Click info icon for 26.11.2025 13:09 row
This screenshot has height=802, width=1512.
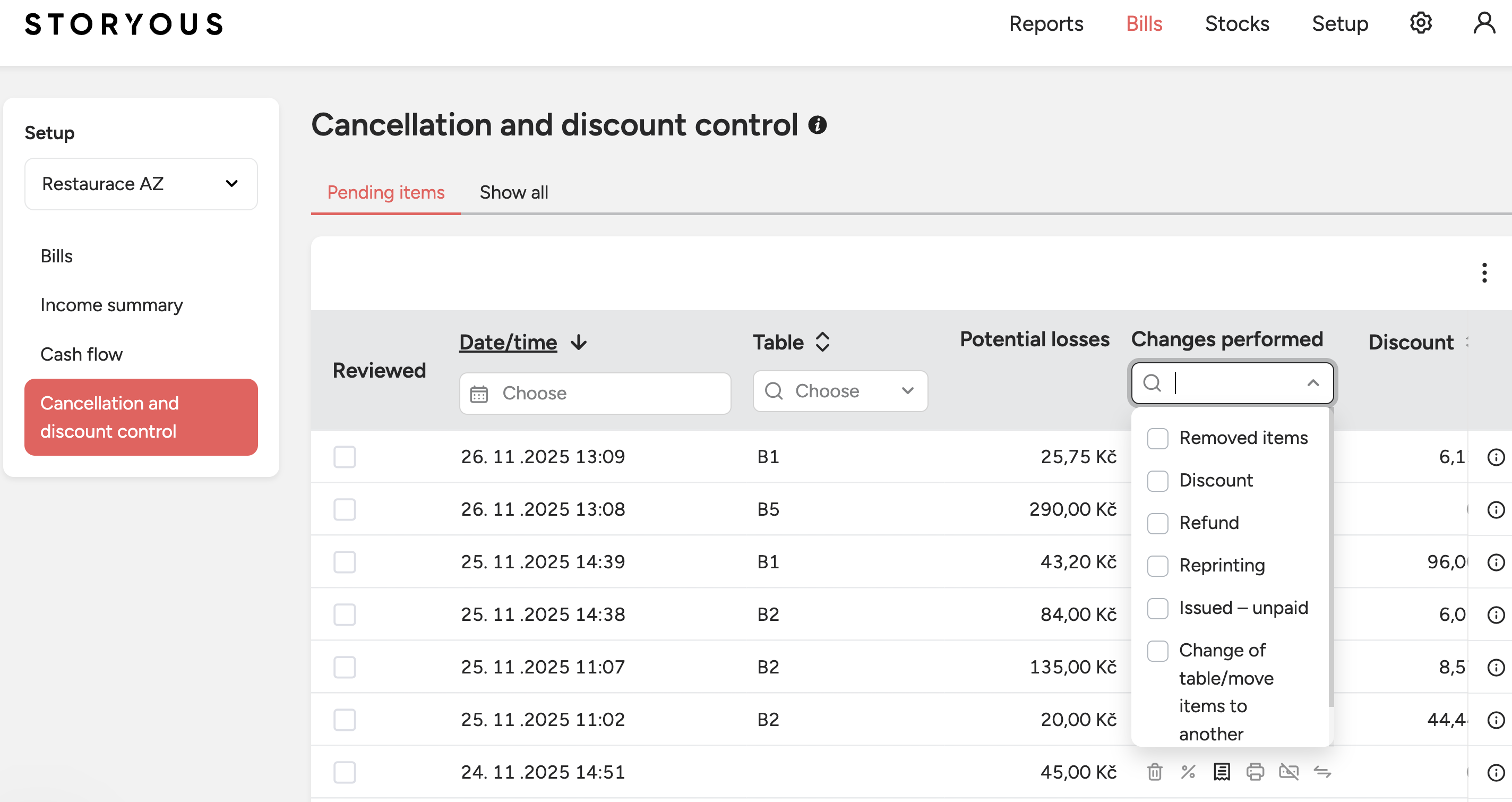coord(1496,457)
